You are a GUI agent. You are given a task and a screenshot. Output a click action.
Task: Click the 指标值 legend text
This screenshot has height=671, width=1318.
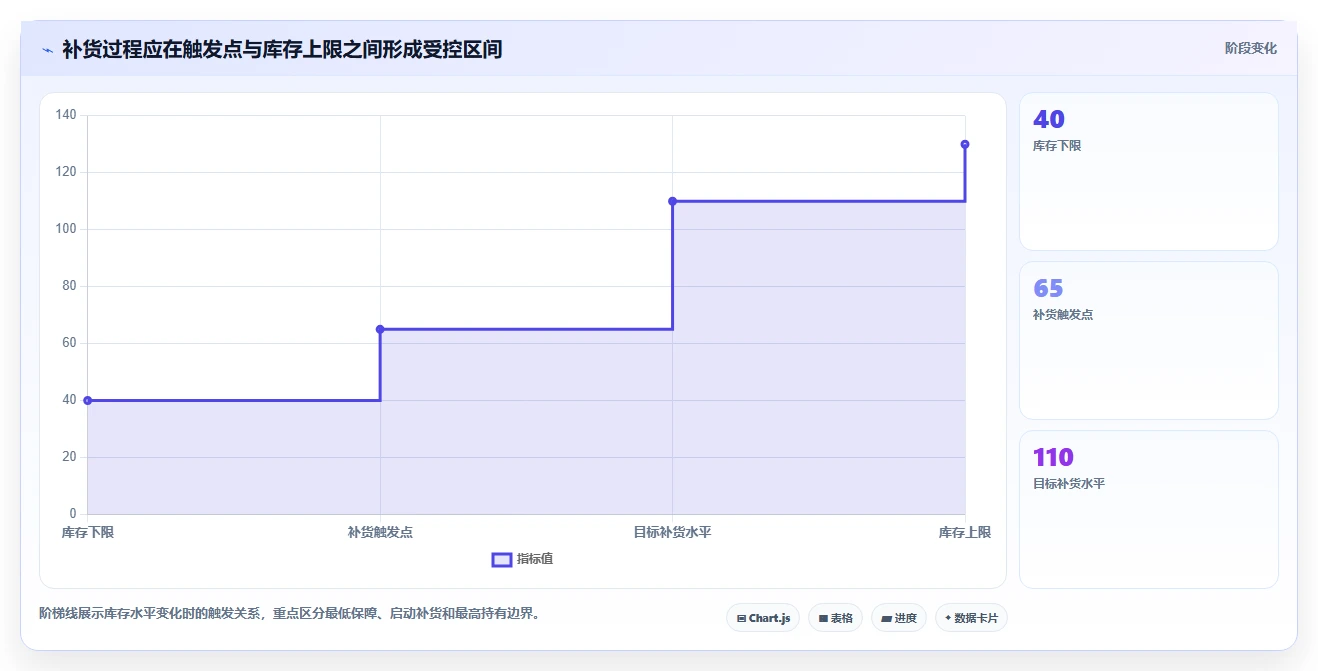tap(535, 559)
